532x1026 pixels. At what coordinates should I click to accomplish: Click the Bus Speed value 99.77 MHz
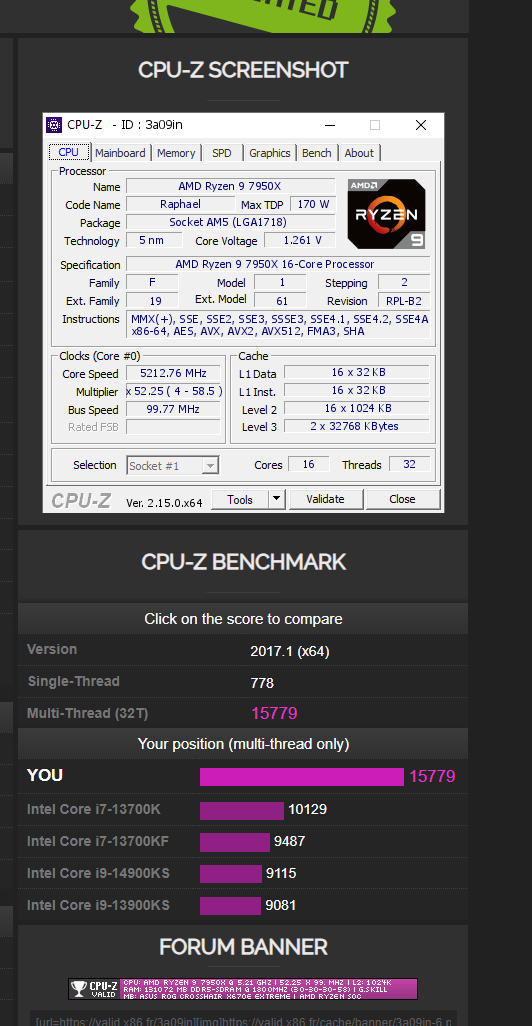(173, 410)
